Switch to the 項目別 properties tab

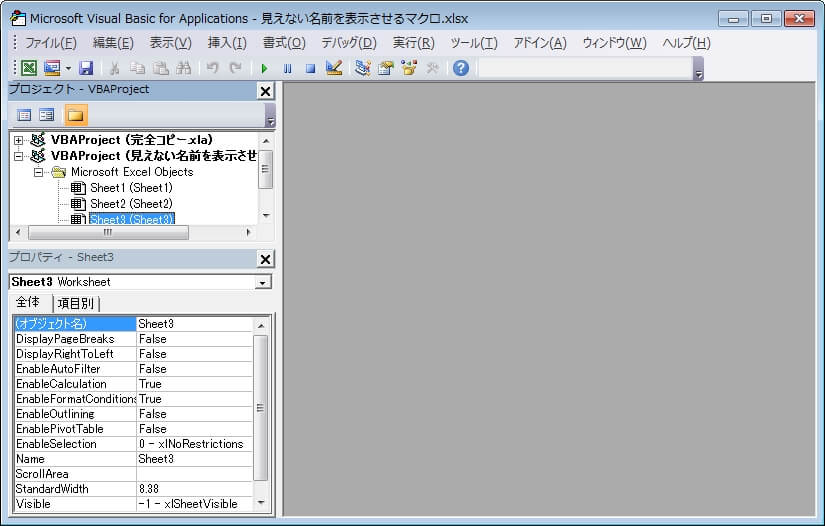point(76,304)
